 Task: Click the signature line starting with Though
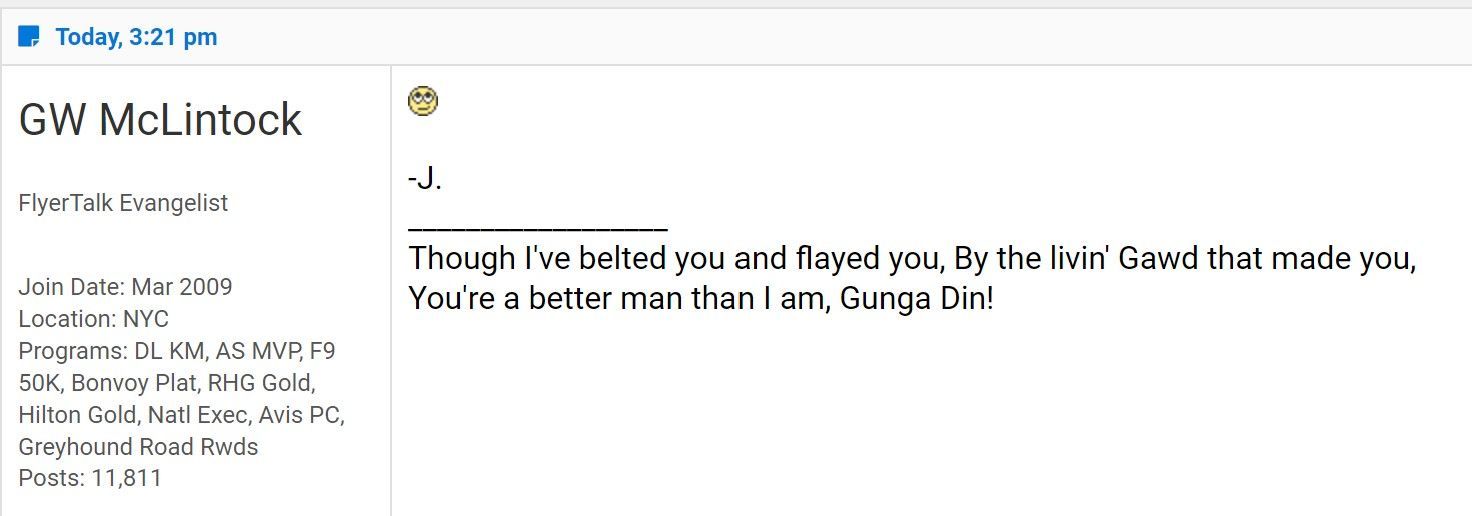point(912,258)
